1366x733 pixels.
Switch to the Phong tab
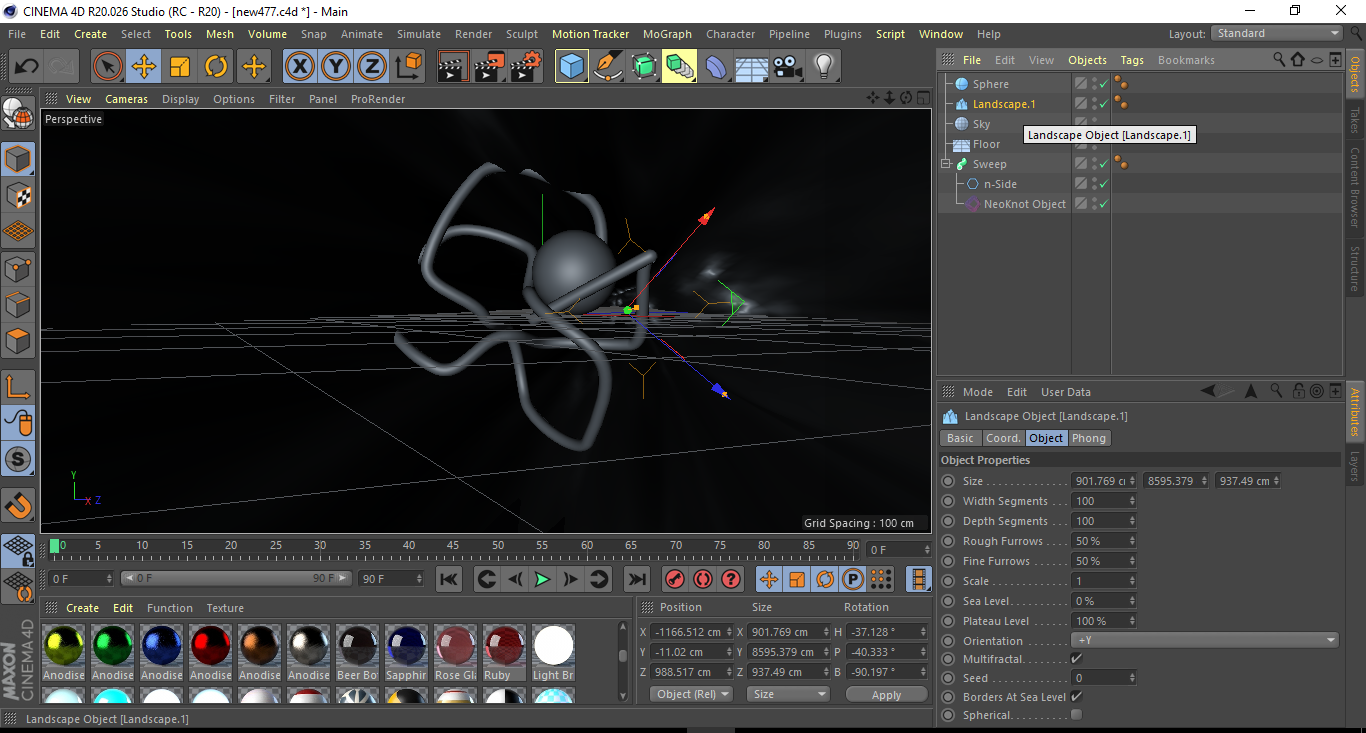click(x=1089, y=438)
